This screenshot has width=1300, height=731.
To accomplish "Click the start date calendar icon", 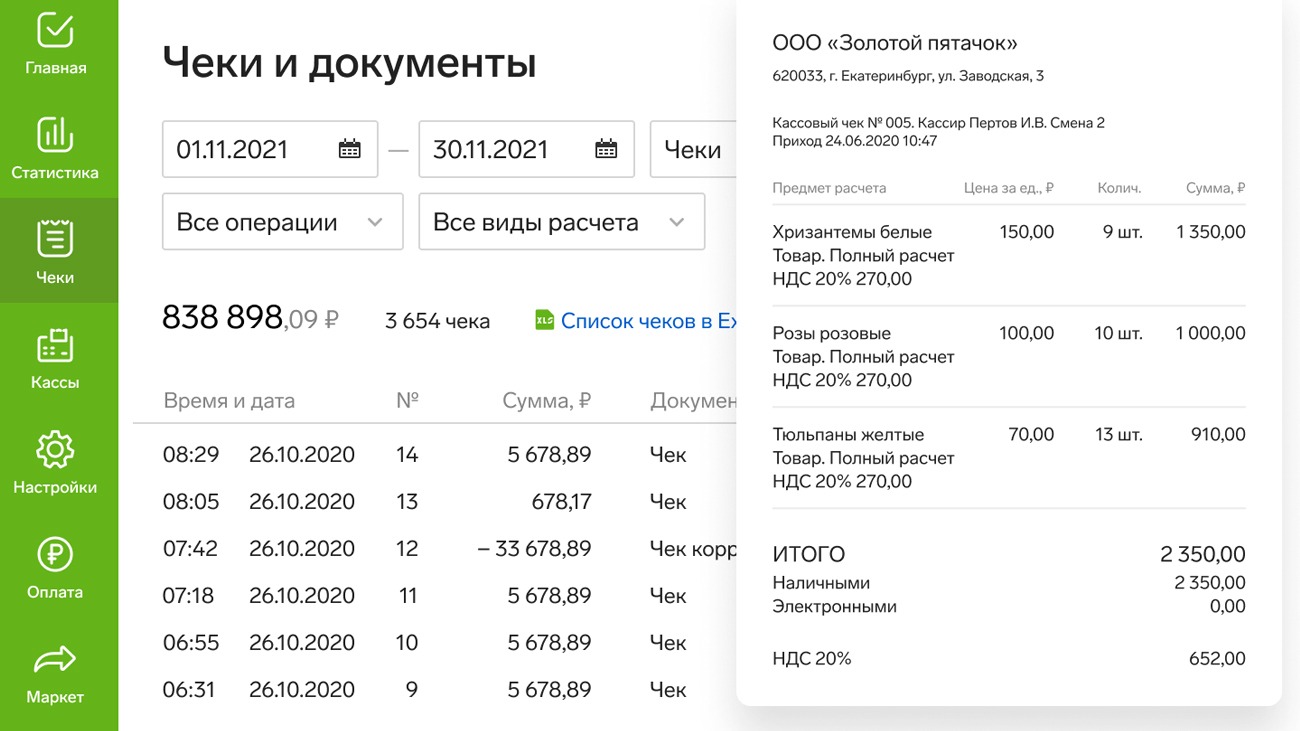I will pyautogui.click(x=349, y=149).
